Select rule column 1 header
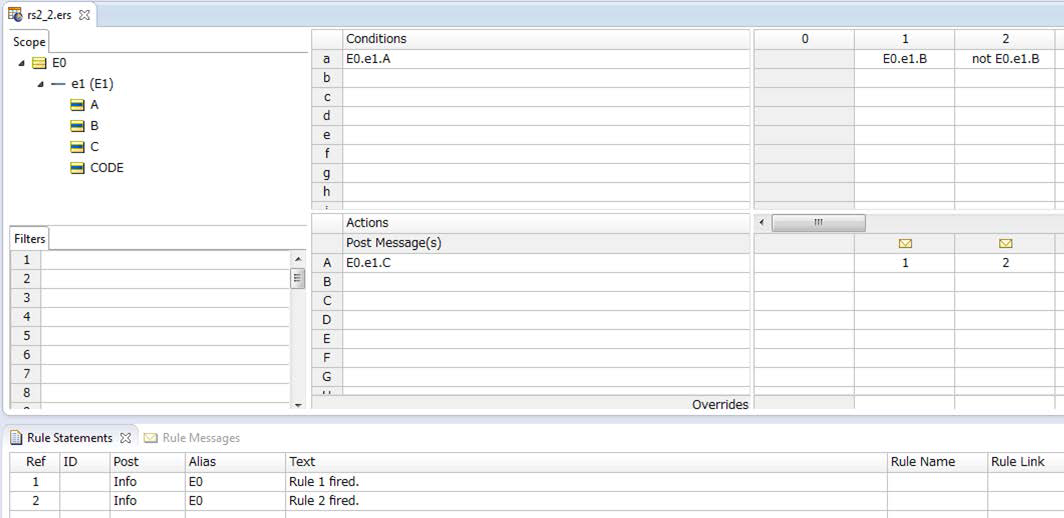 point(905,39)
